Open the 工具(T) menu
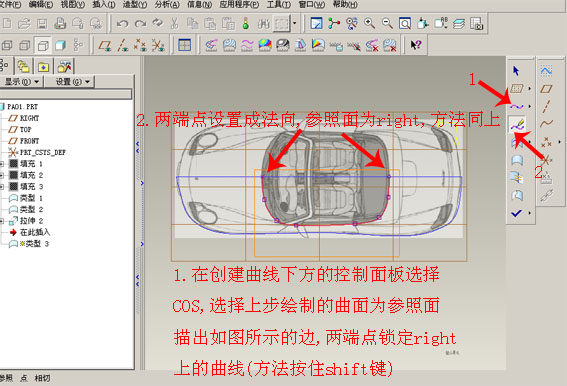The width and height of the screenshot is (567, 386). [x=278, y=4]
